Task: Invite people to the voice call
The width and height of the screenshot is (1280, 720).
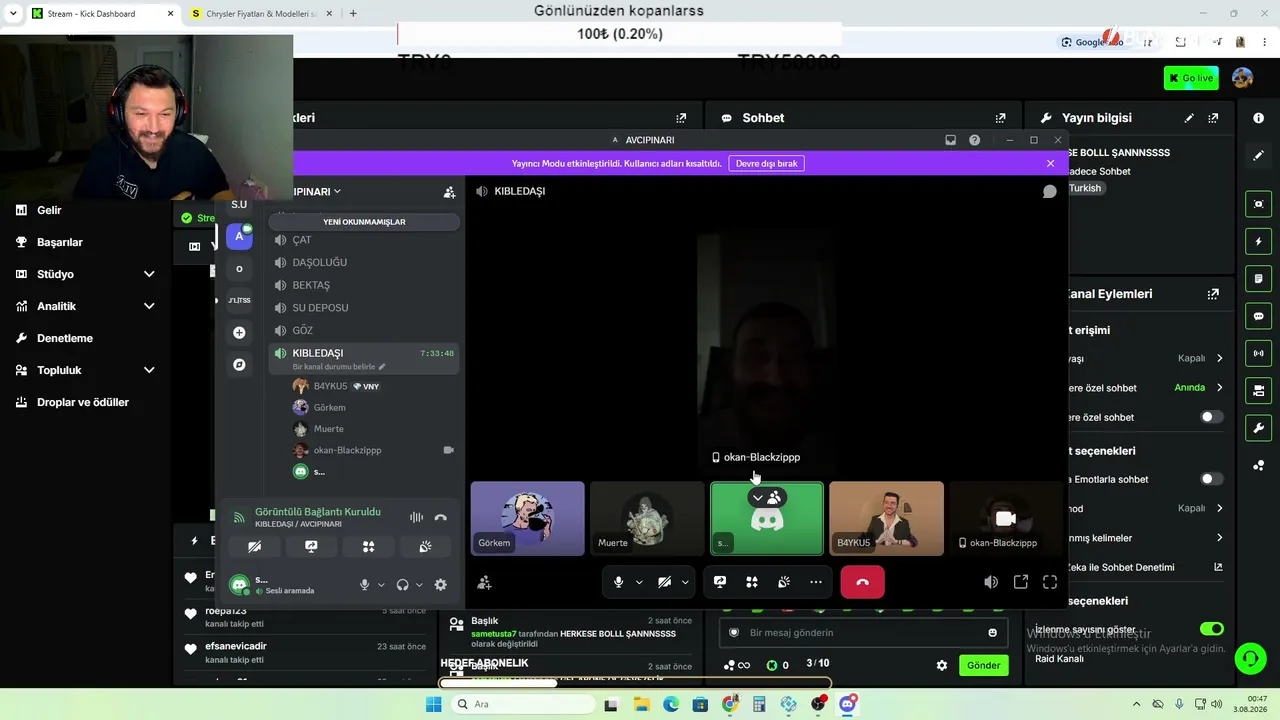Action: pyautogui.click(x=485, y=582)
